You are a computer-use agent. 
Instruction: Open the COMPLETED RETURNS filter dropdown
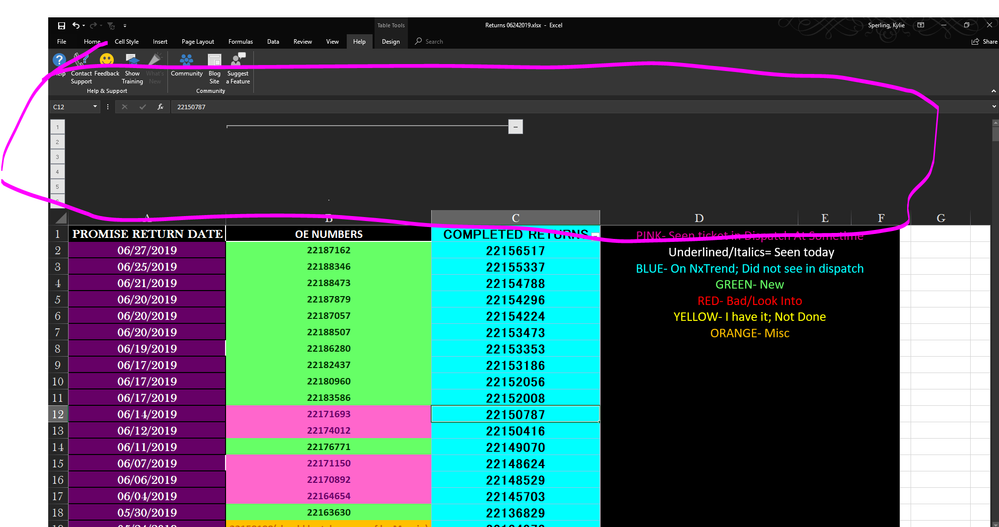click(x=594, y=235)
